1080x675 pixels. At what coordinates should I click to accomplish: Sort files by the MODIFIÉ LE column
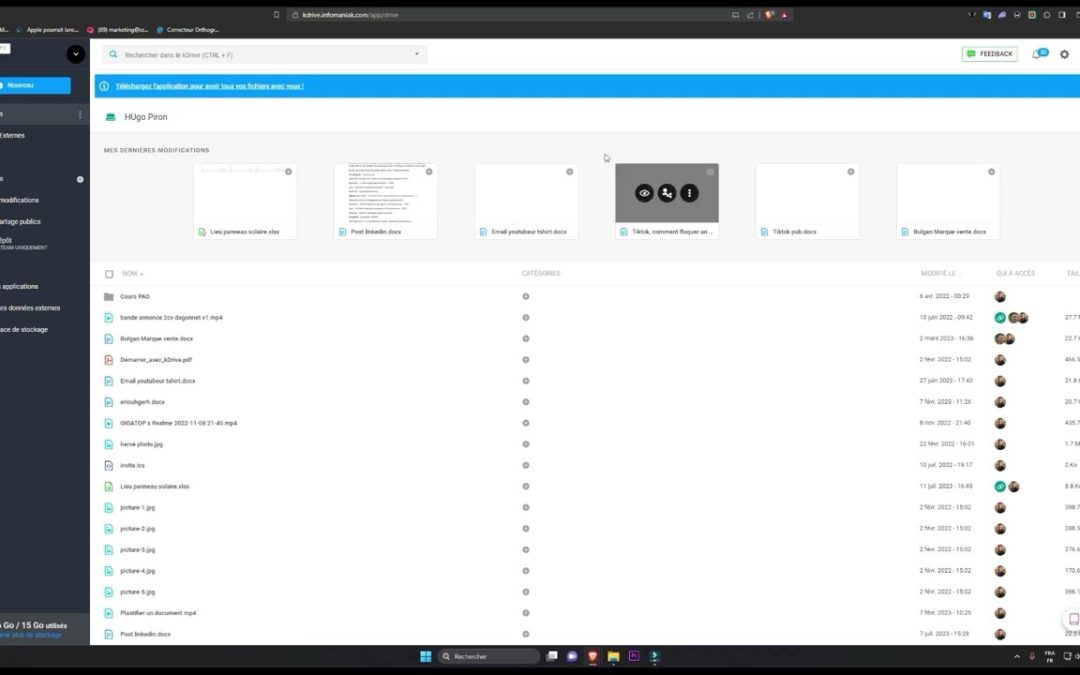coord(941,273)
